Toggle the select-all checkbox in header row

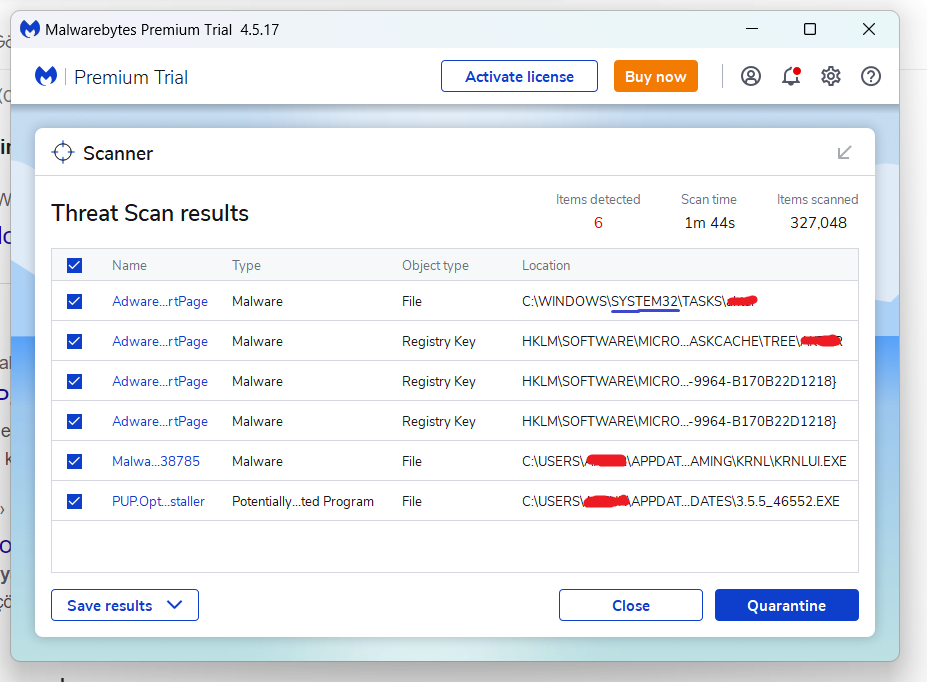pos(74,265)
